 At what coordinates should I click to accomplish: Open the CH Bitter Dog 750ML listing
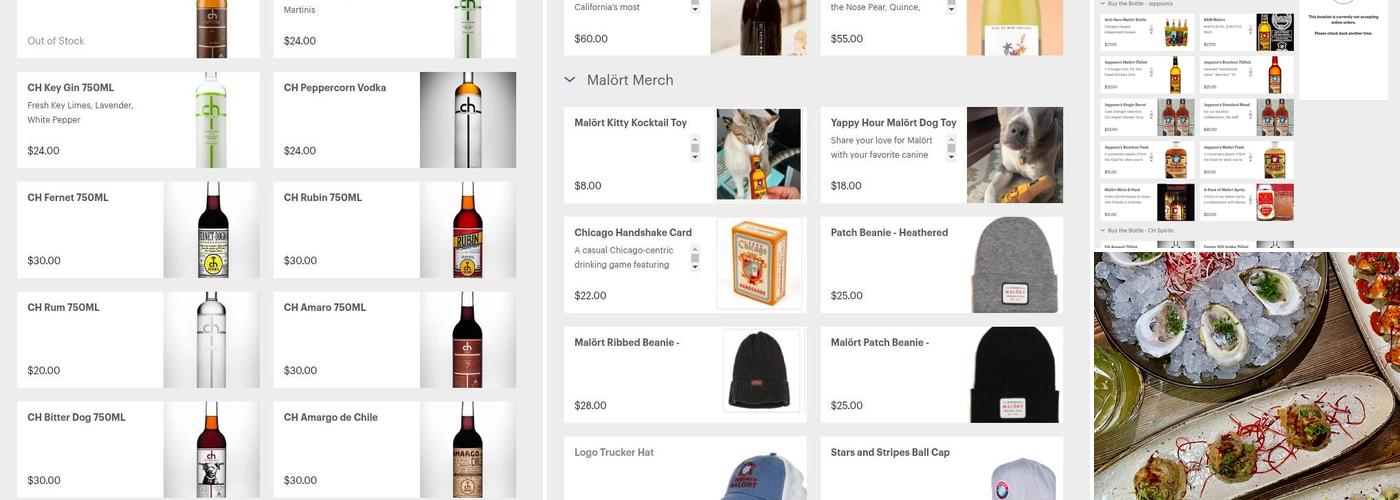90,448
